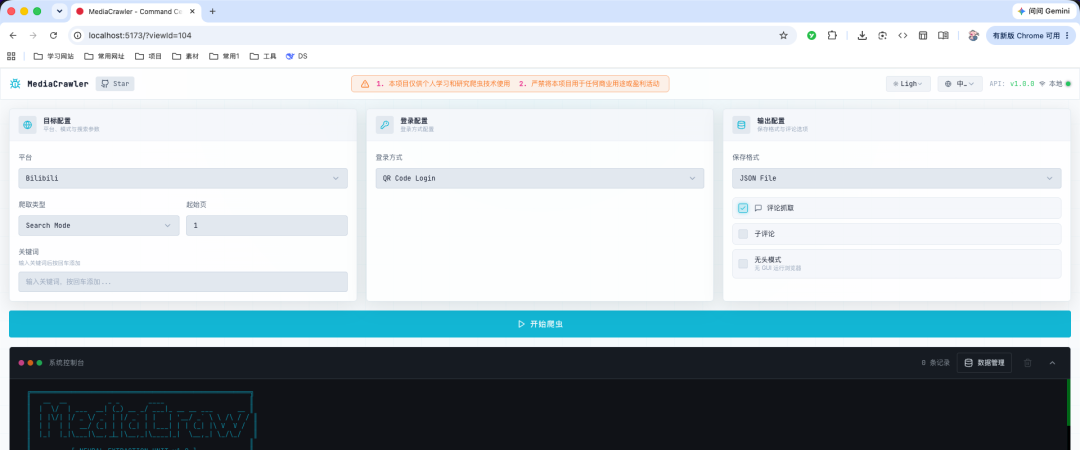Click the database icon of 输出配置
This screenshot has width=1080, height=450.
(741, 125)
